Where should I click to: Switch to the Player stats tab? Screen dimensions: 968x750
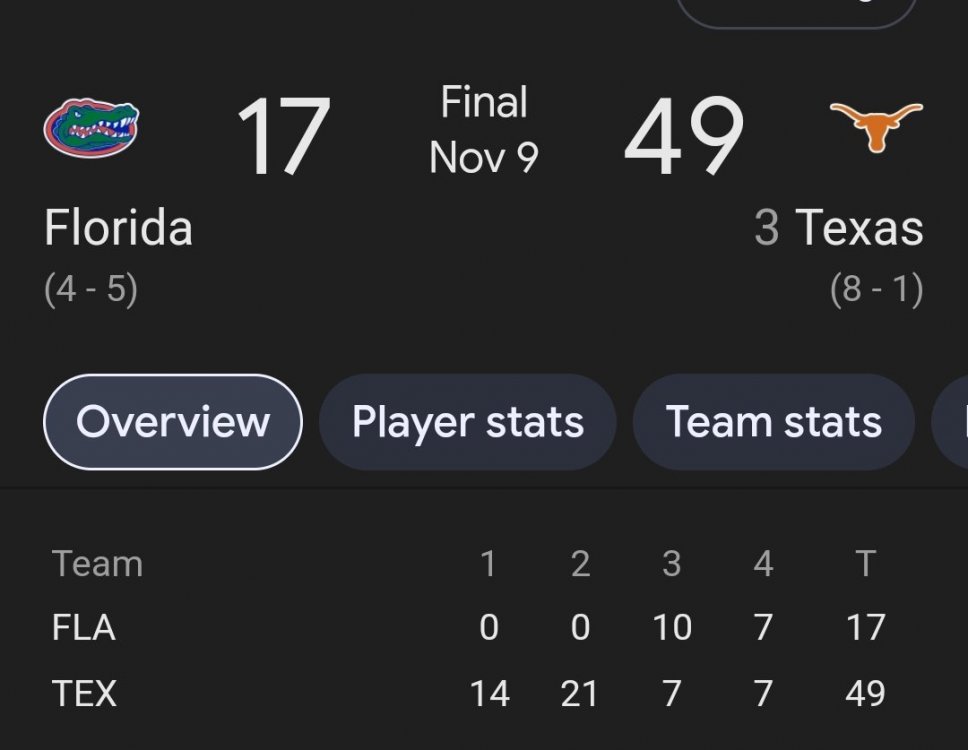coord(467,422)
